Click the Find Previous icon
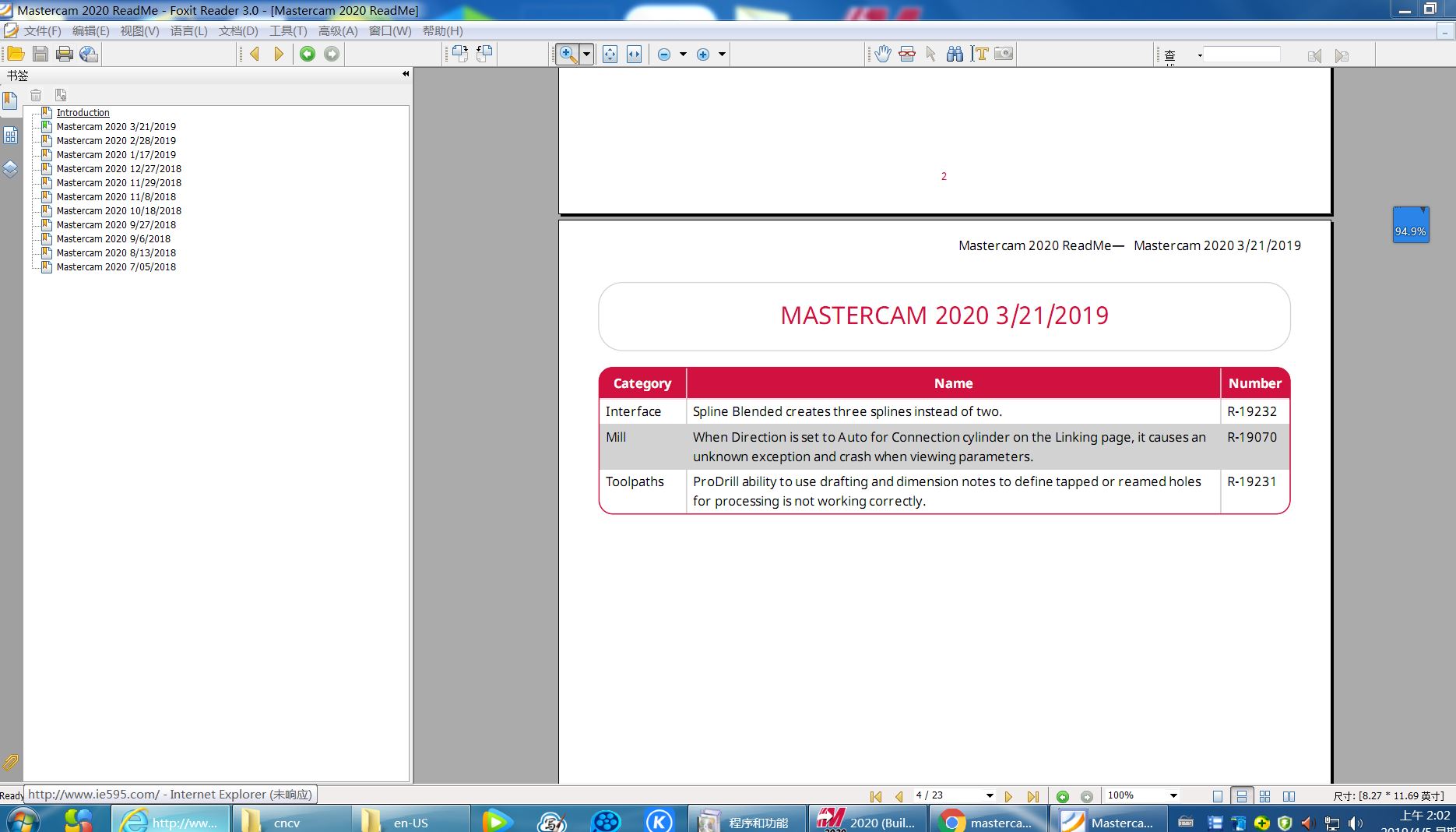Screen dimensions: 1456x832 (1315, 55)
